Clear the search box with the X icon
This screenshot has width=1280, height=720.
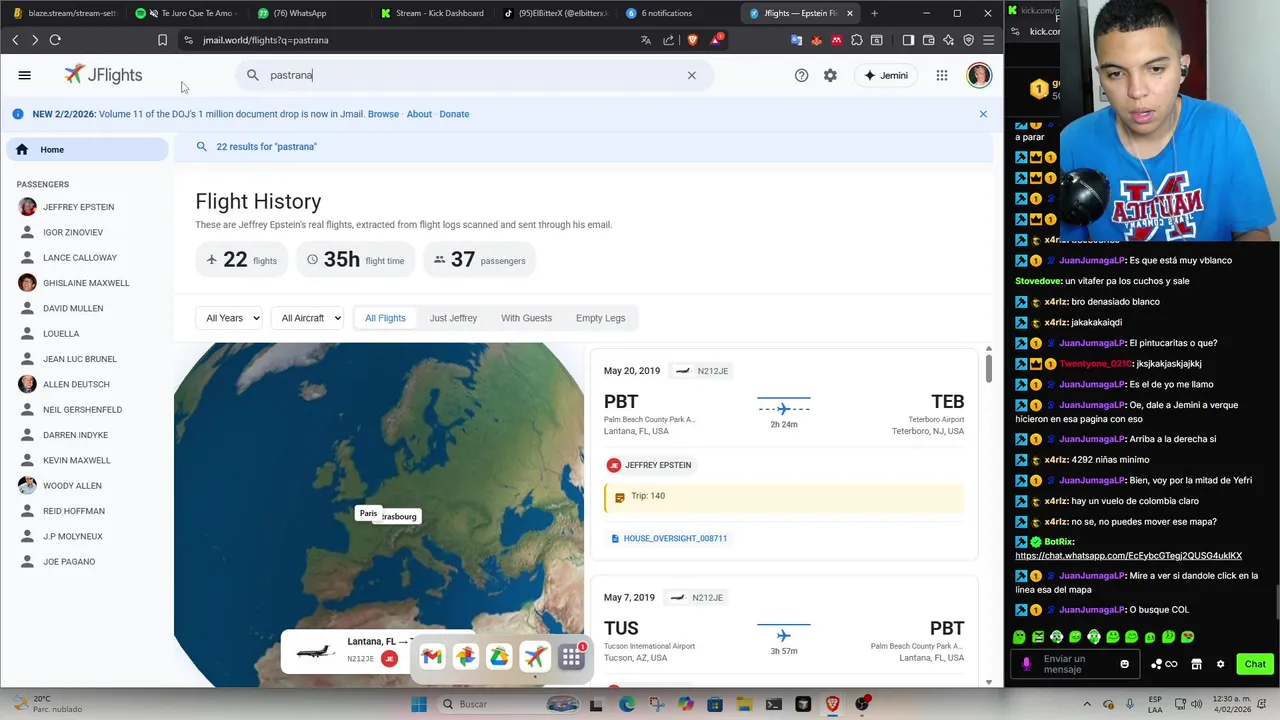tap(691, 75)
